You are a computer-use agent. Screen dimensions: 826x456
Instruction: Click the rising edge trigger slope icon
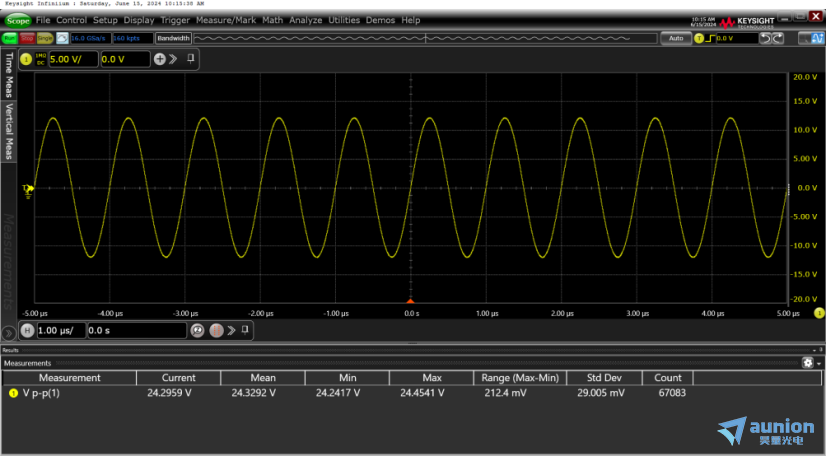click(x=710, y=38)
